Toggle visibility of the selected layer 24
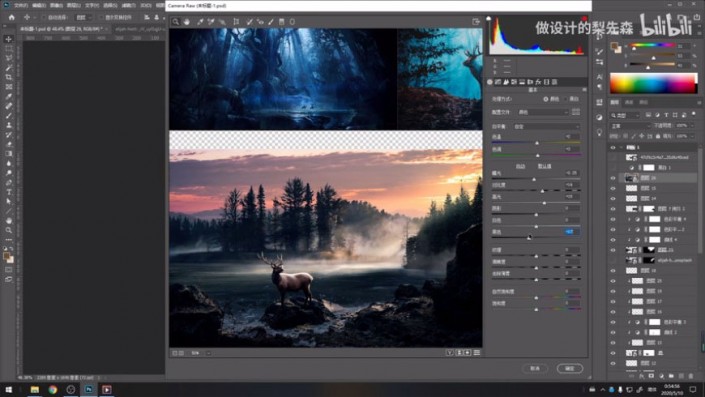 tap(613, 178)
